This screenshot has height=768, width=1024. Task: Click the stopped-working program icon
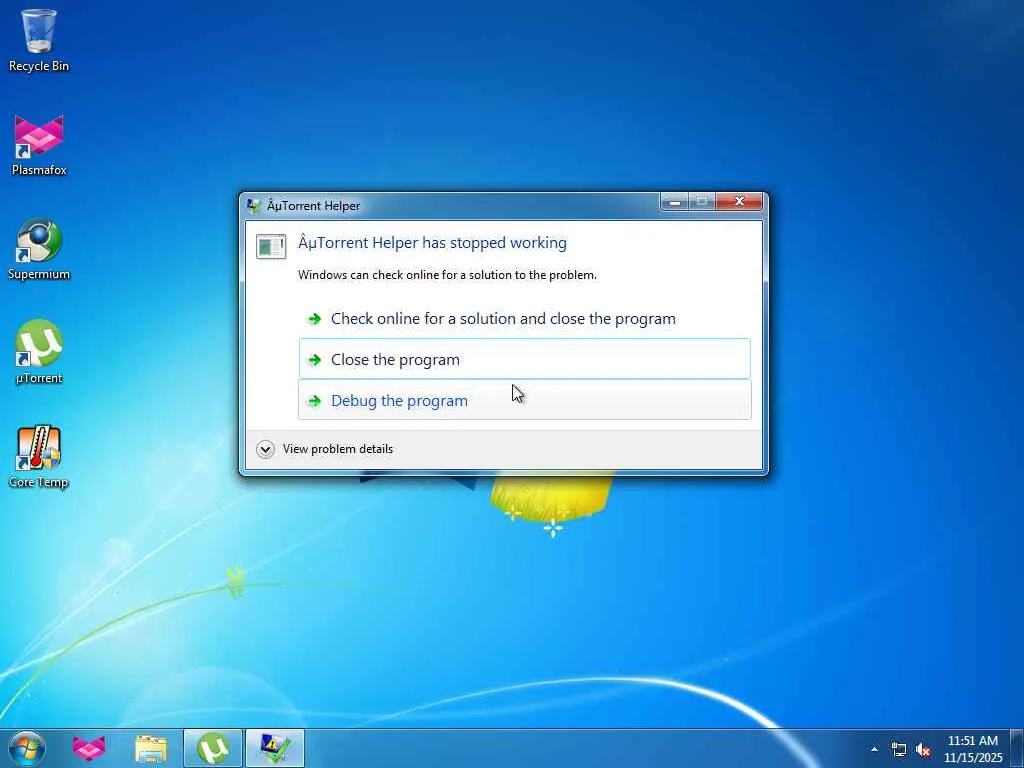[x=271, y=246]
